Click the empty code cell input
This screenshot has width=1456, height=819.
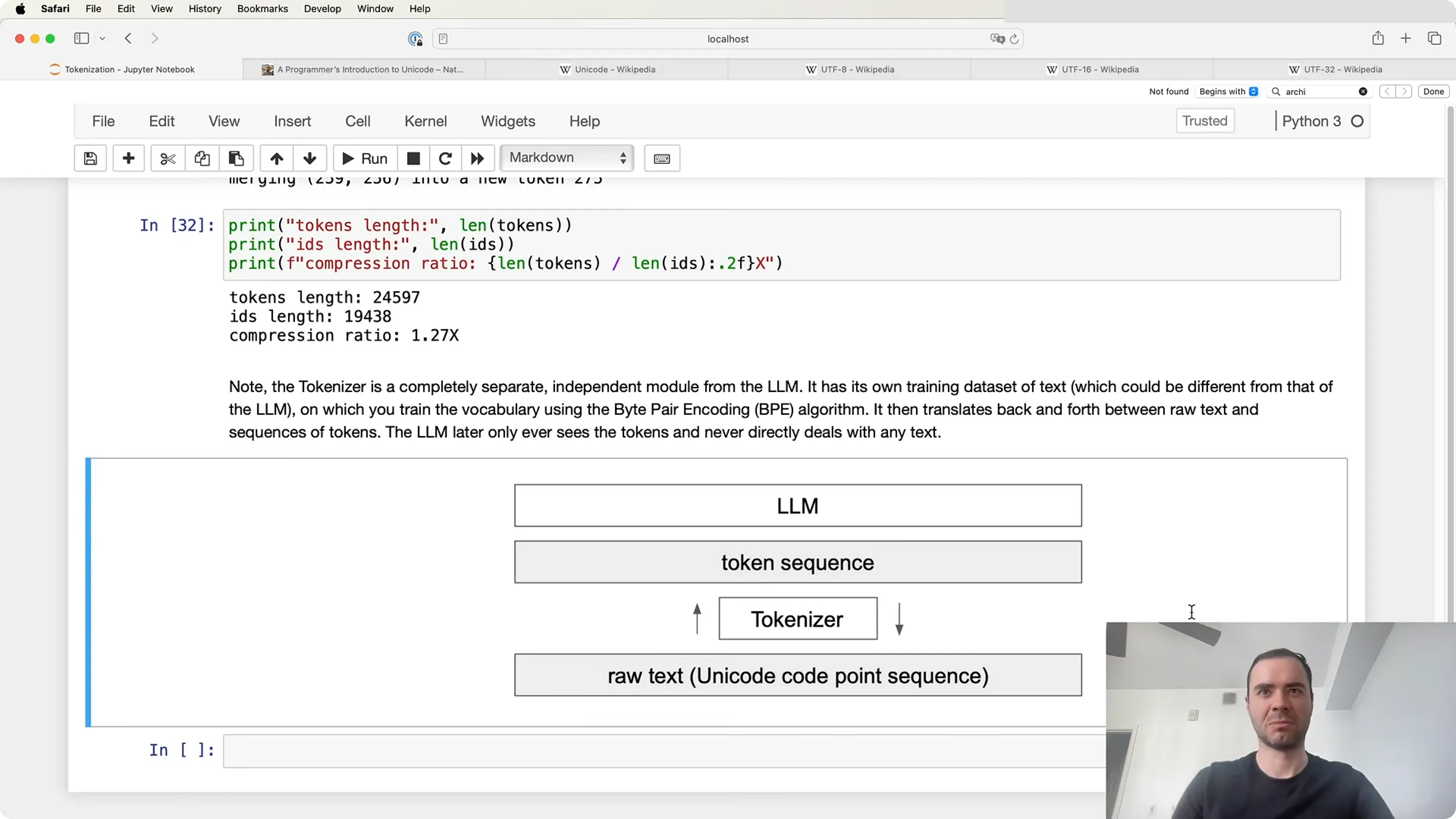point(664,751)
